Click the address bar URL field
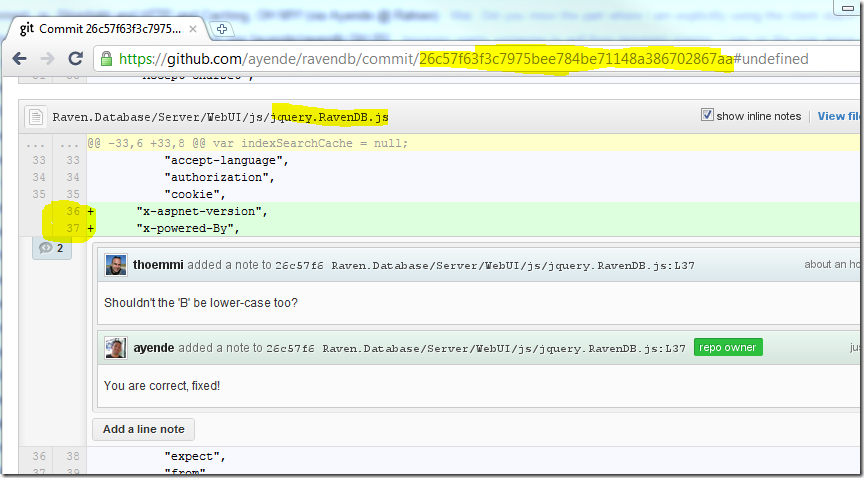The height and width of the screenshot is (478, 864). pyautogui.click(x=478, y=59)
